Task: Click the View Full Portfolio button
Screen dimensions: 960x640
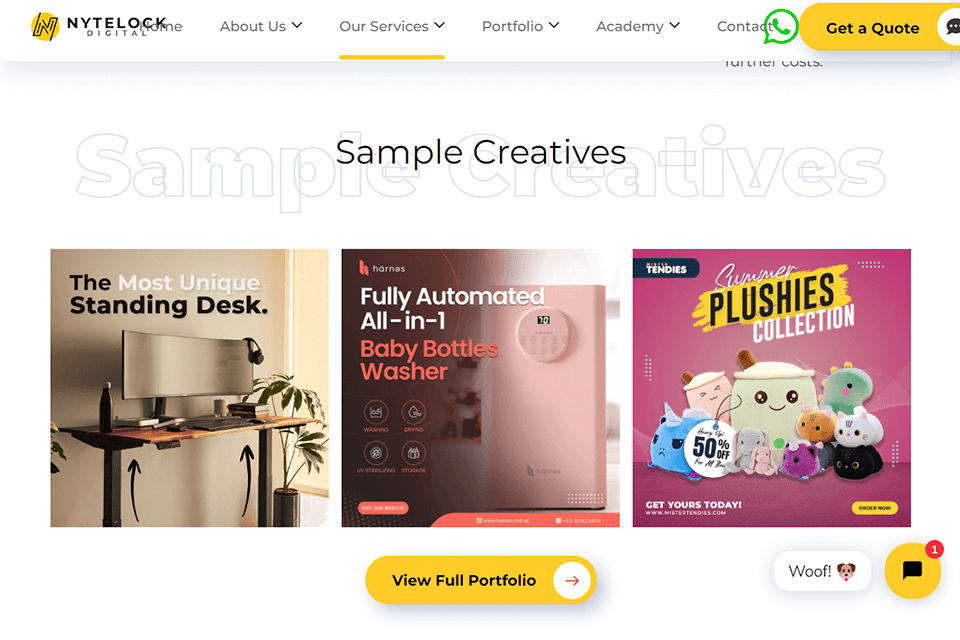Action: (x=481, y=580)
